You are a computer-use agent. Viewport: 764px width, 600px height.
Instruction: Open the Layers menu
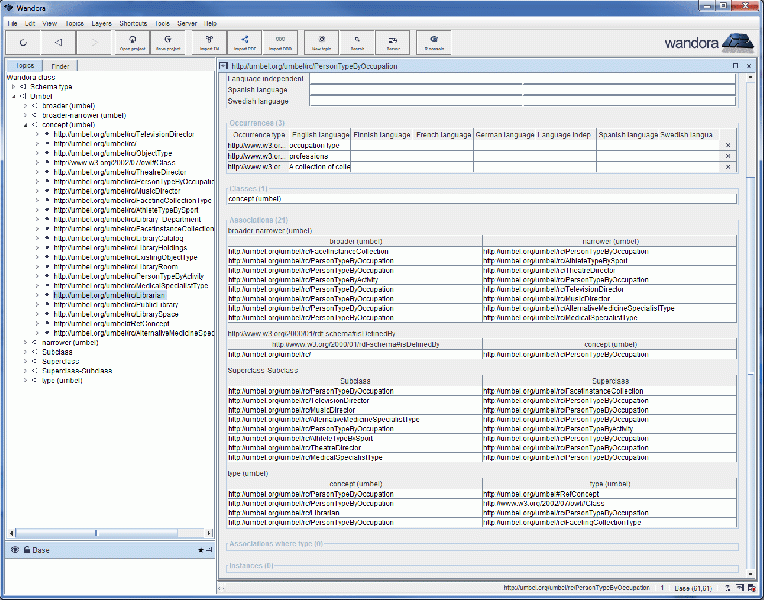click(101, 22)
